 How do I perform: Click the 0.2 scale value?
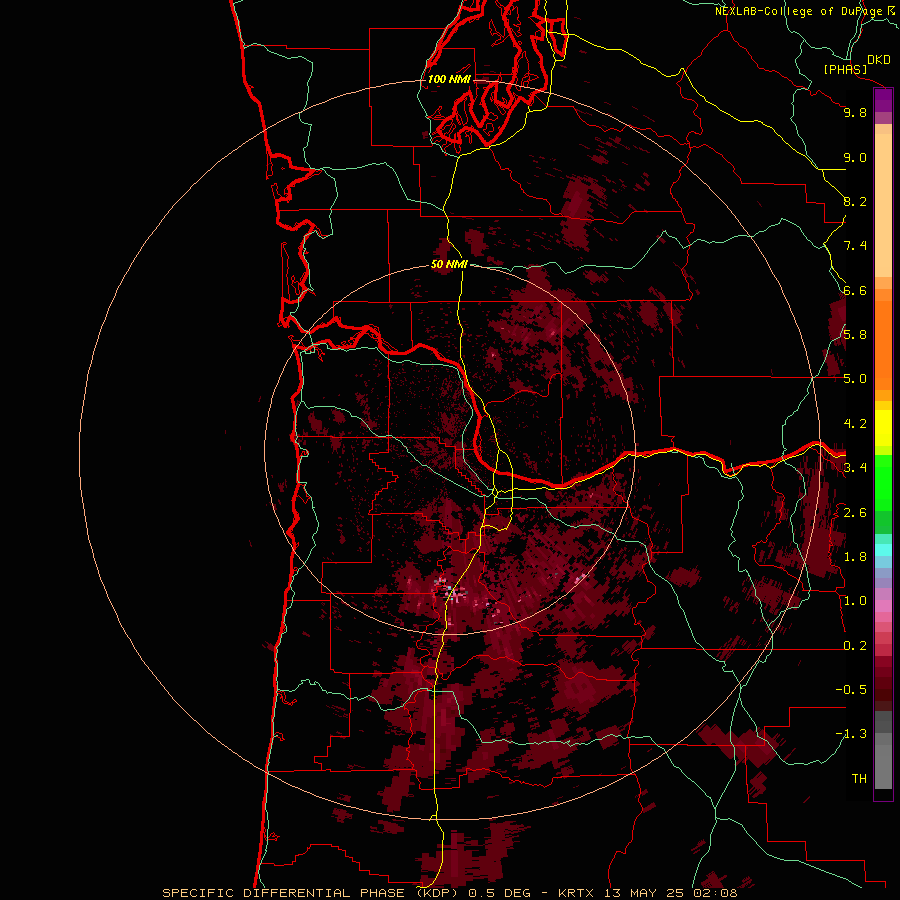click(x=855, y=646)
